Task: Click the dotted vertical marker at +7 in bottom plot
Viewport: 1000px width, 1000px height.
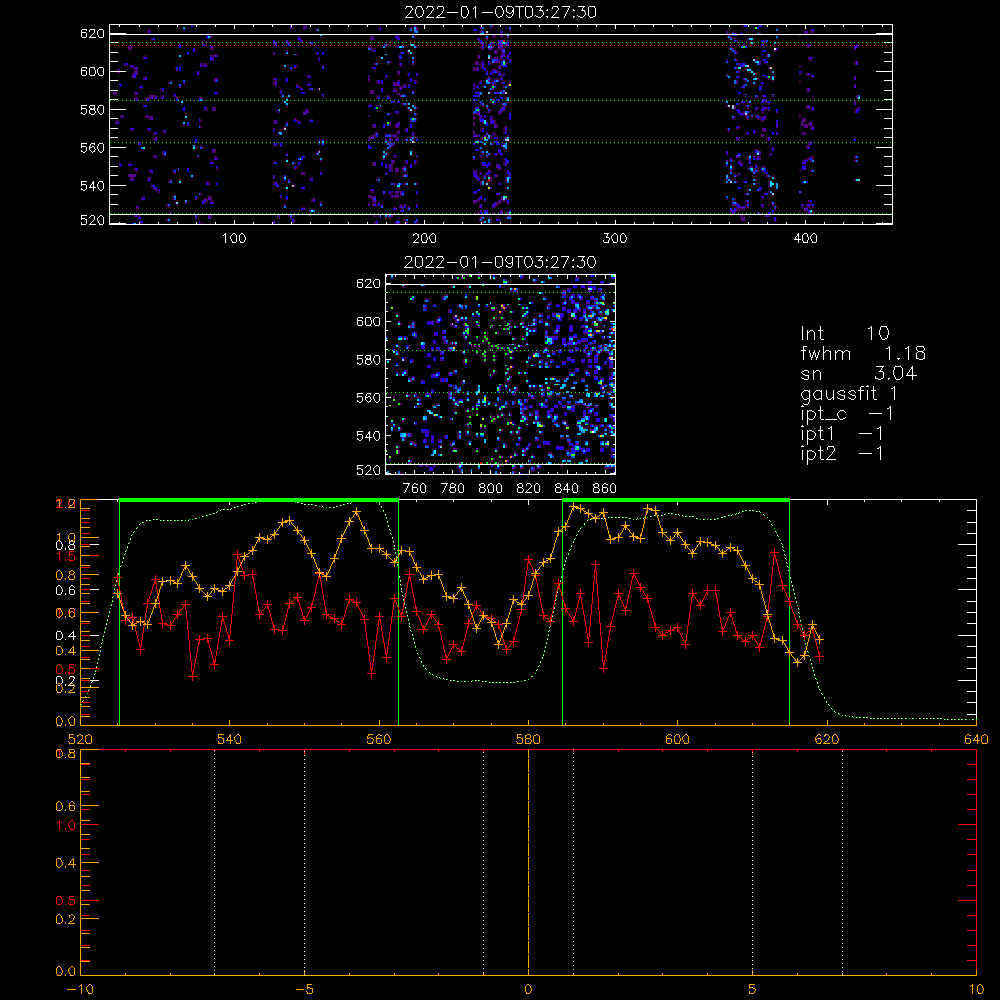Action: pos(842,861)
